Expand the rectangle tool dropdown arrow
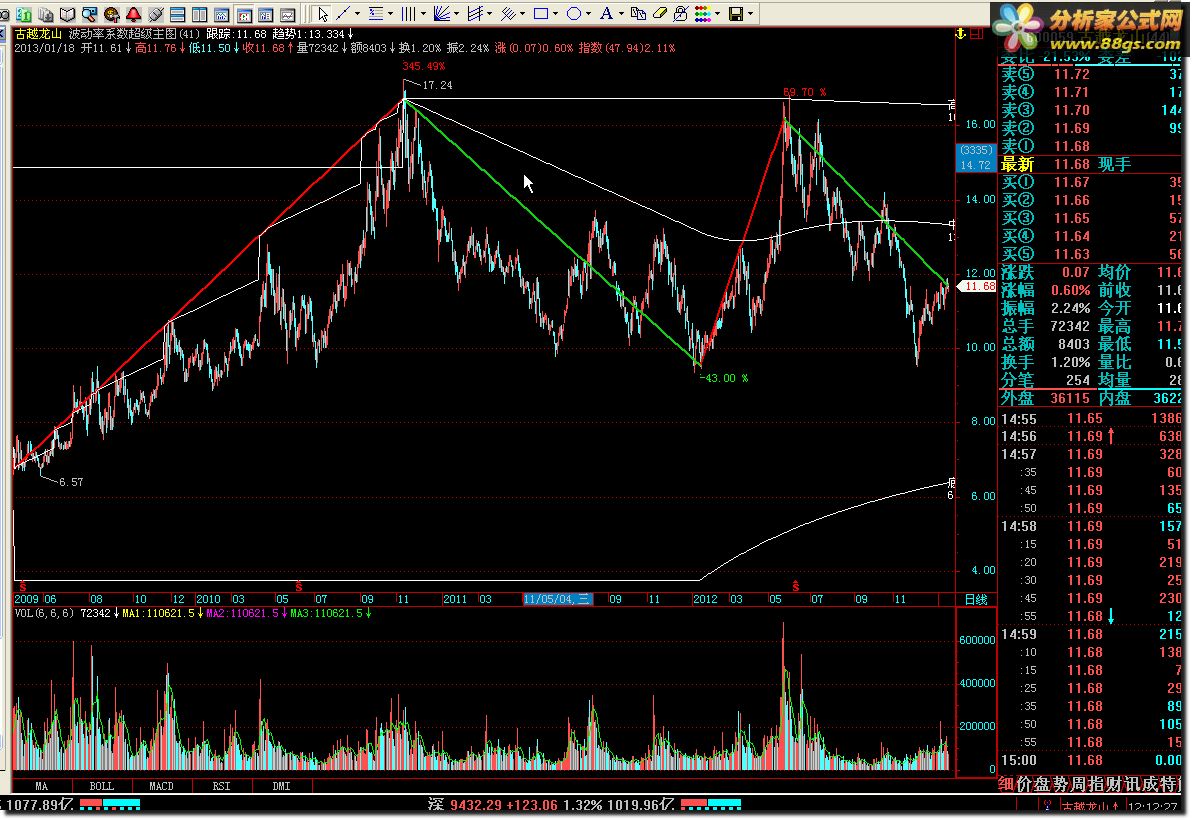This screenshot has width=1192, height=820. pos(556,14)
